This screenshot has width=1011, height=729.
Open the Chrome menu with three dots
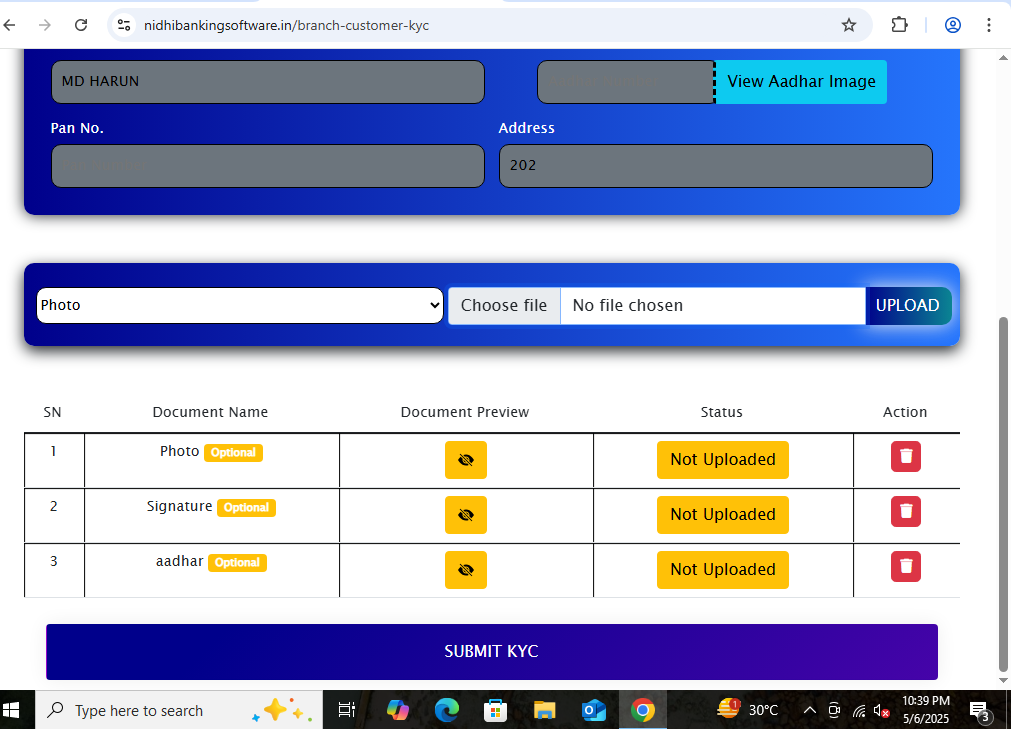point(989,25)
